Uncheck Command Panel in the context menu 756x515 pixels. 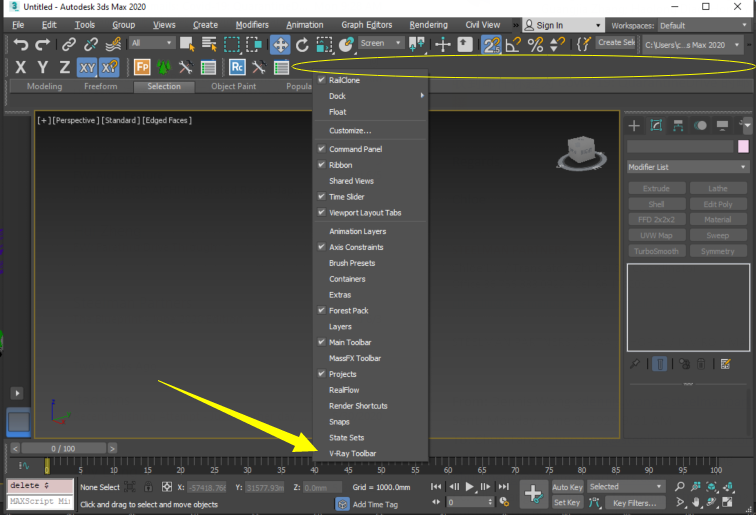[x=370, y=149]
